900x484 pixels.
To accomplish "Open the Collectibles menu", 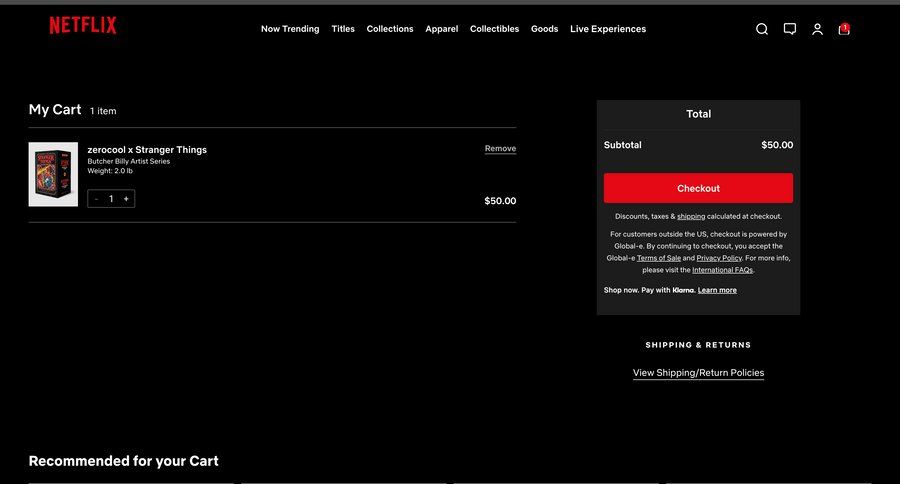I will click(494, 29).
